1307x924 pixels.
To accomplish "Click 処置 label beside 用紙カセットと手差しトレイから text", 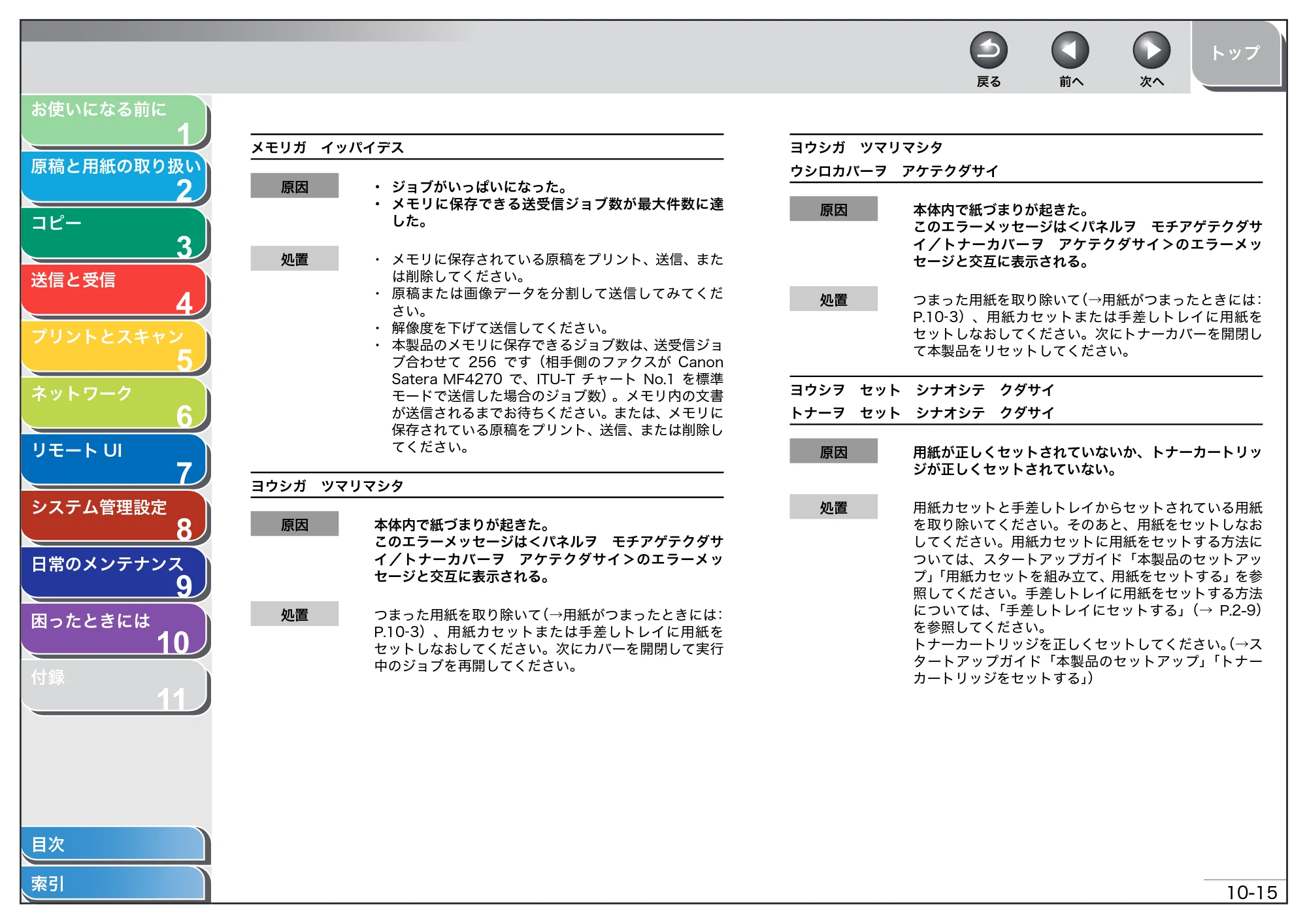I will [833, 507].
